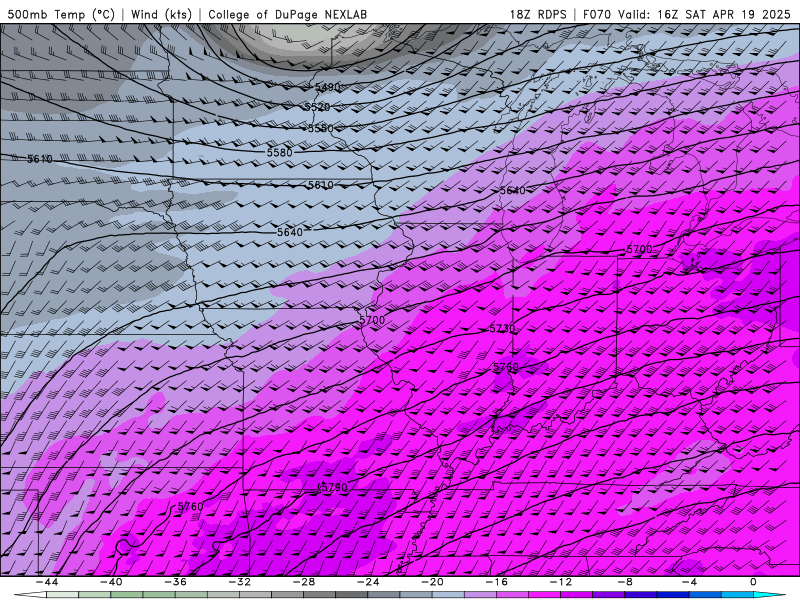800x600 pixels.
Task: Click the 5490 height contour label
Action: (328, 87)
